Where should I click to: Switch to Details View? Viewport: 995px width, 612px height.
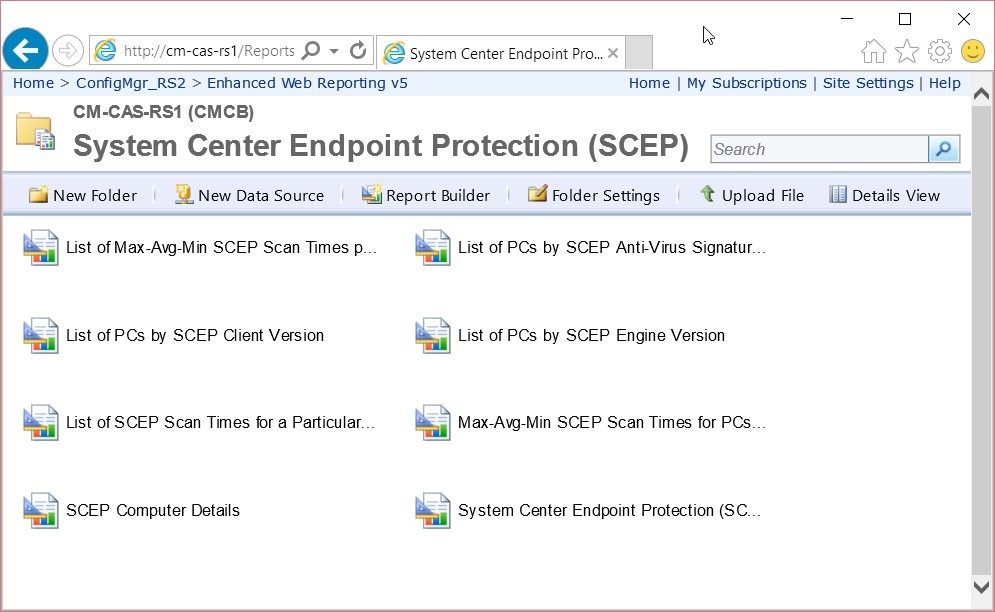885,195
